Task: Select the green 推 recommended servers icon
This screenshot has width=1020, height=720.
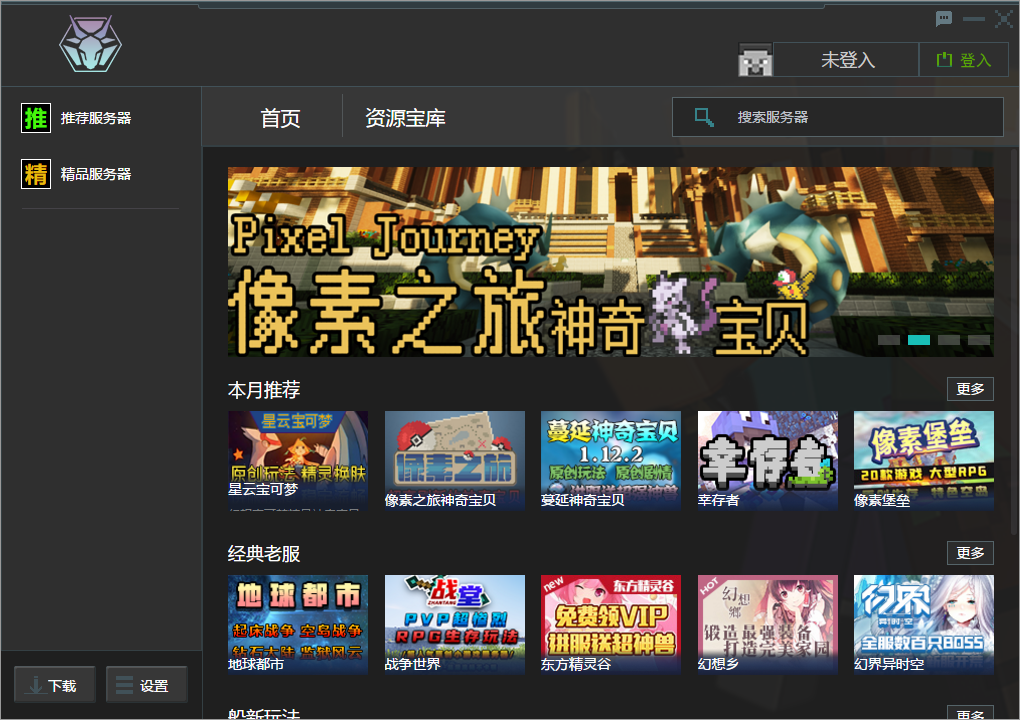Action: pyautogui.click(x=35, y=118)
